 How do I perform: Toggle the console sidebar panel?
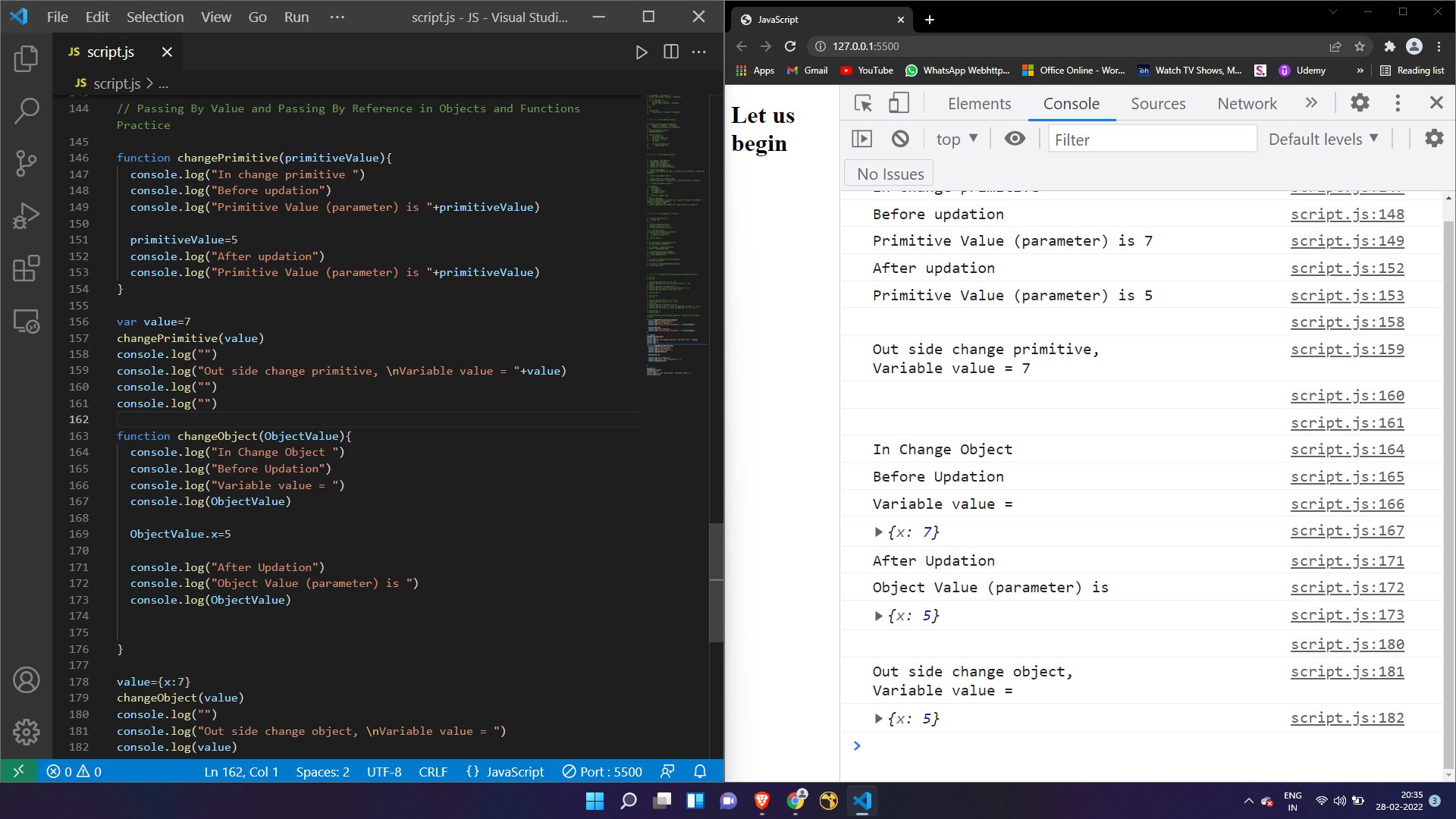pos(861,139)
